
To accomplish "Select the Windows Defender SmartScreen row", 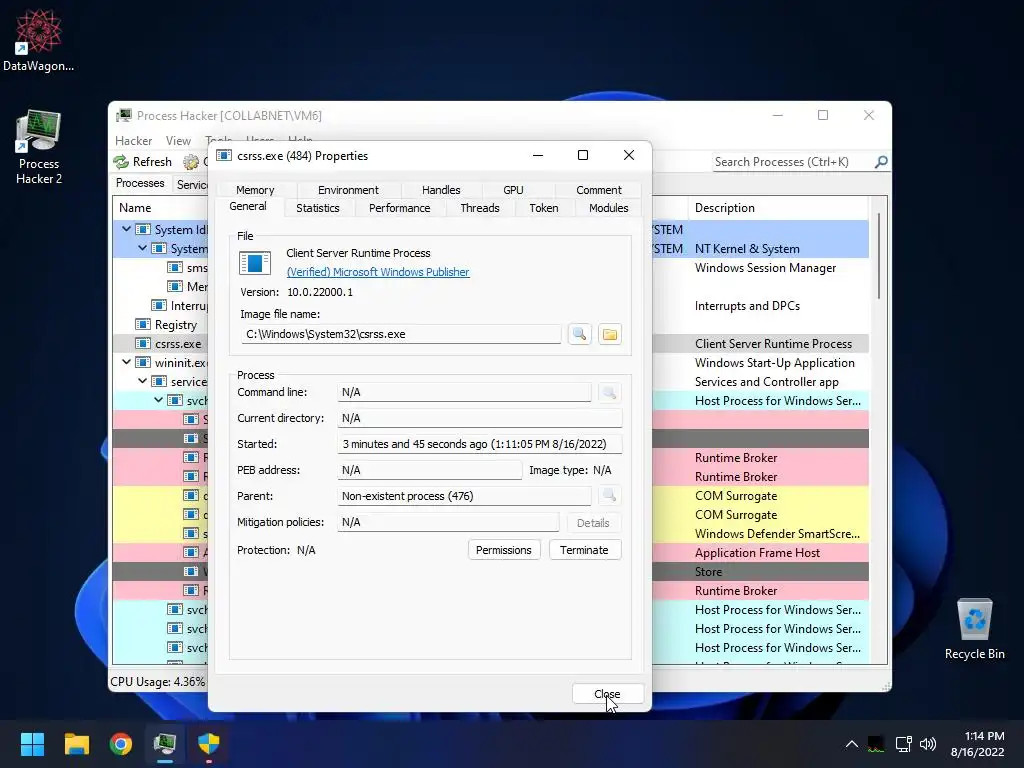I will coord(776,534).
